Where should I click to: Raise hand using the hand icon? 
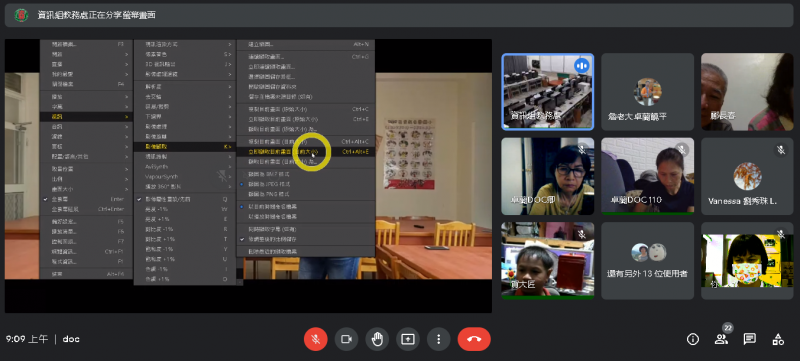(377, 339)
